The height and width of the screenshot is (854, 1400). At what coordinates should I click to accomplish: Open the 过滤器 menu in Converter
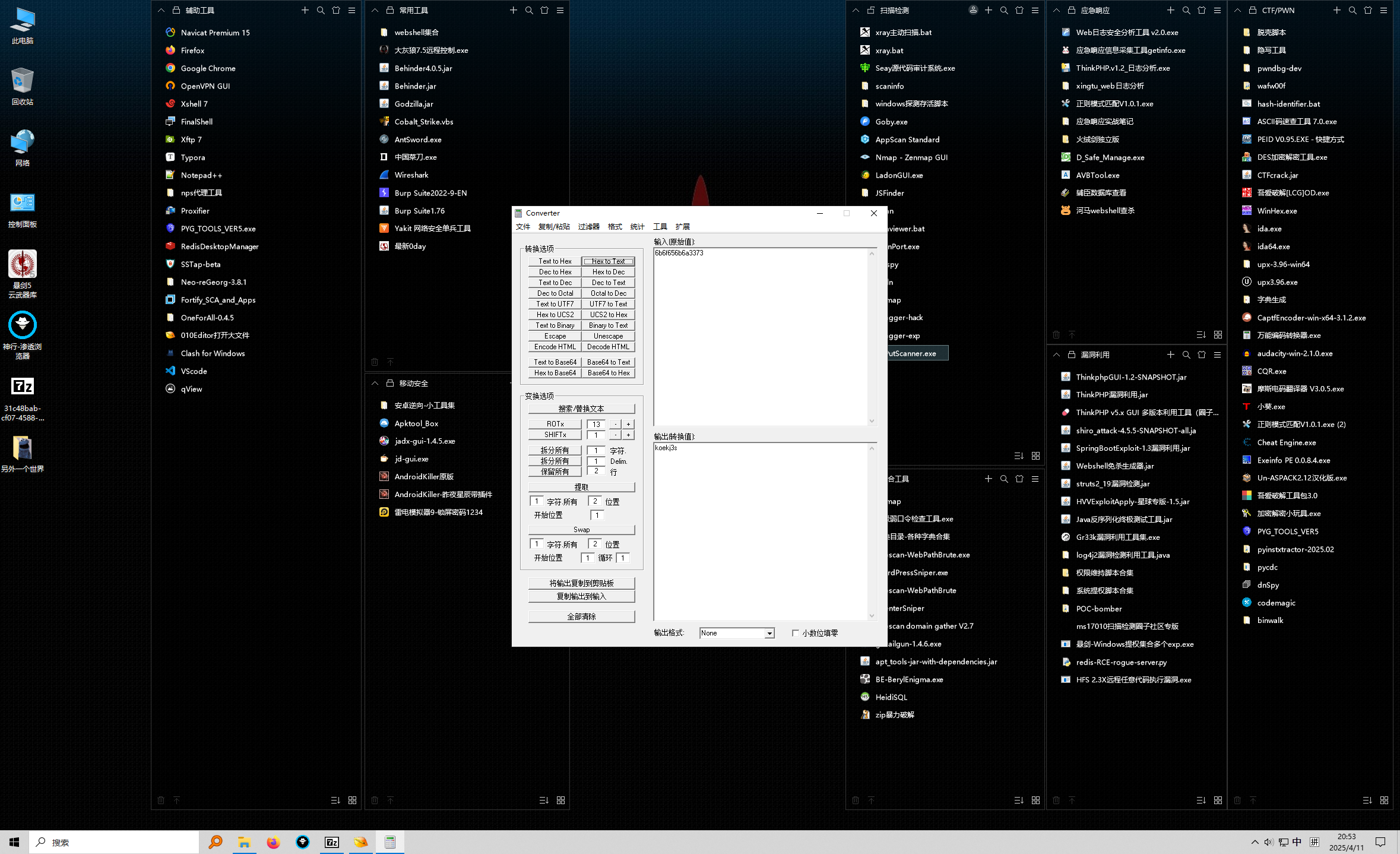tap(588, 227)
